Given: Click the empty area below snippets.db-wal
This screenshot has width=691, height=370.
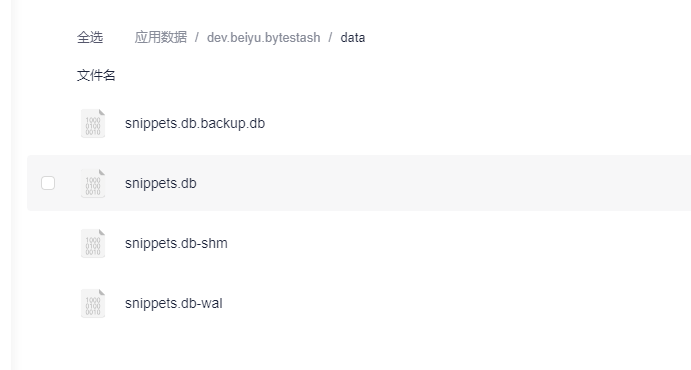Looking at the screenshot, I should (x=353, y=350).
